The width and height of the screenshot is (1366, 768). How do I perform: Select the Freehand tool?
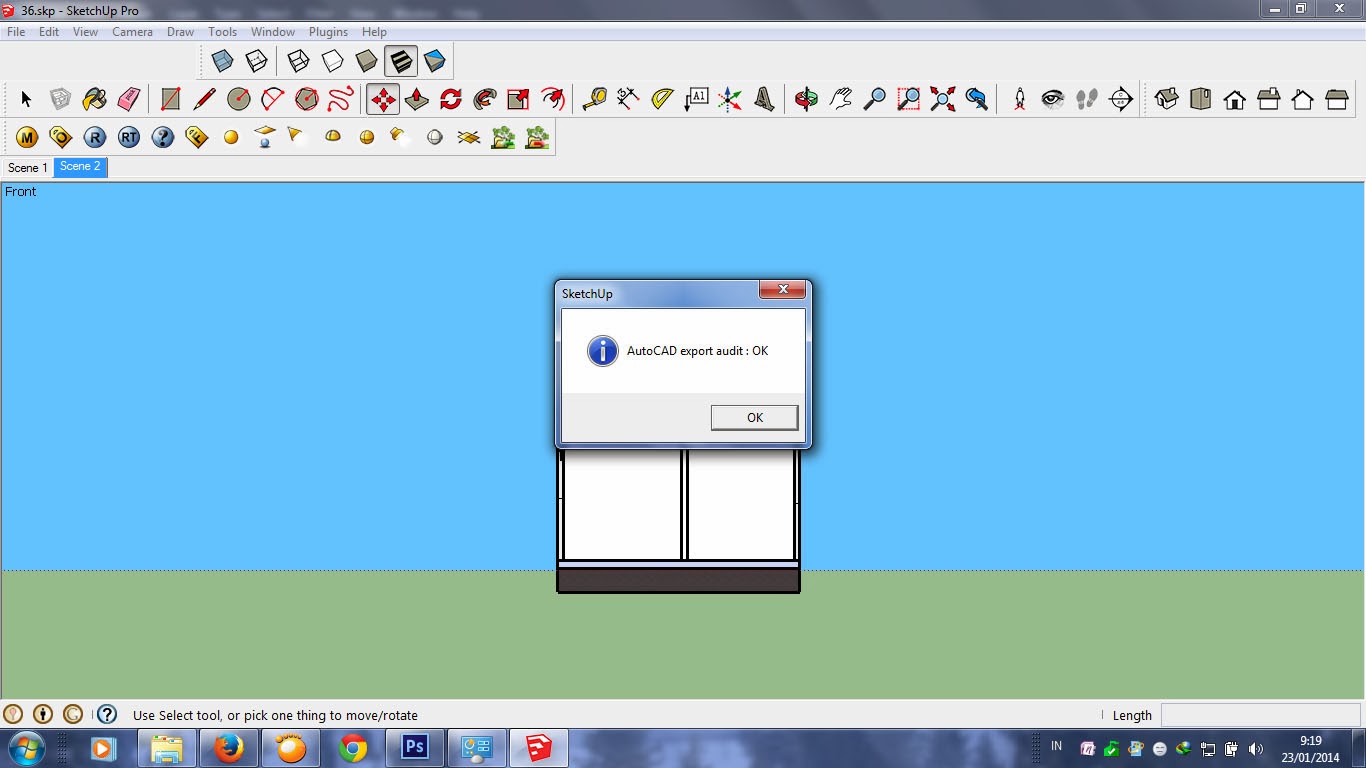(x=340, y=99)
